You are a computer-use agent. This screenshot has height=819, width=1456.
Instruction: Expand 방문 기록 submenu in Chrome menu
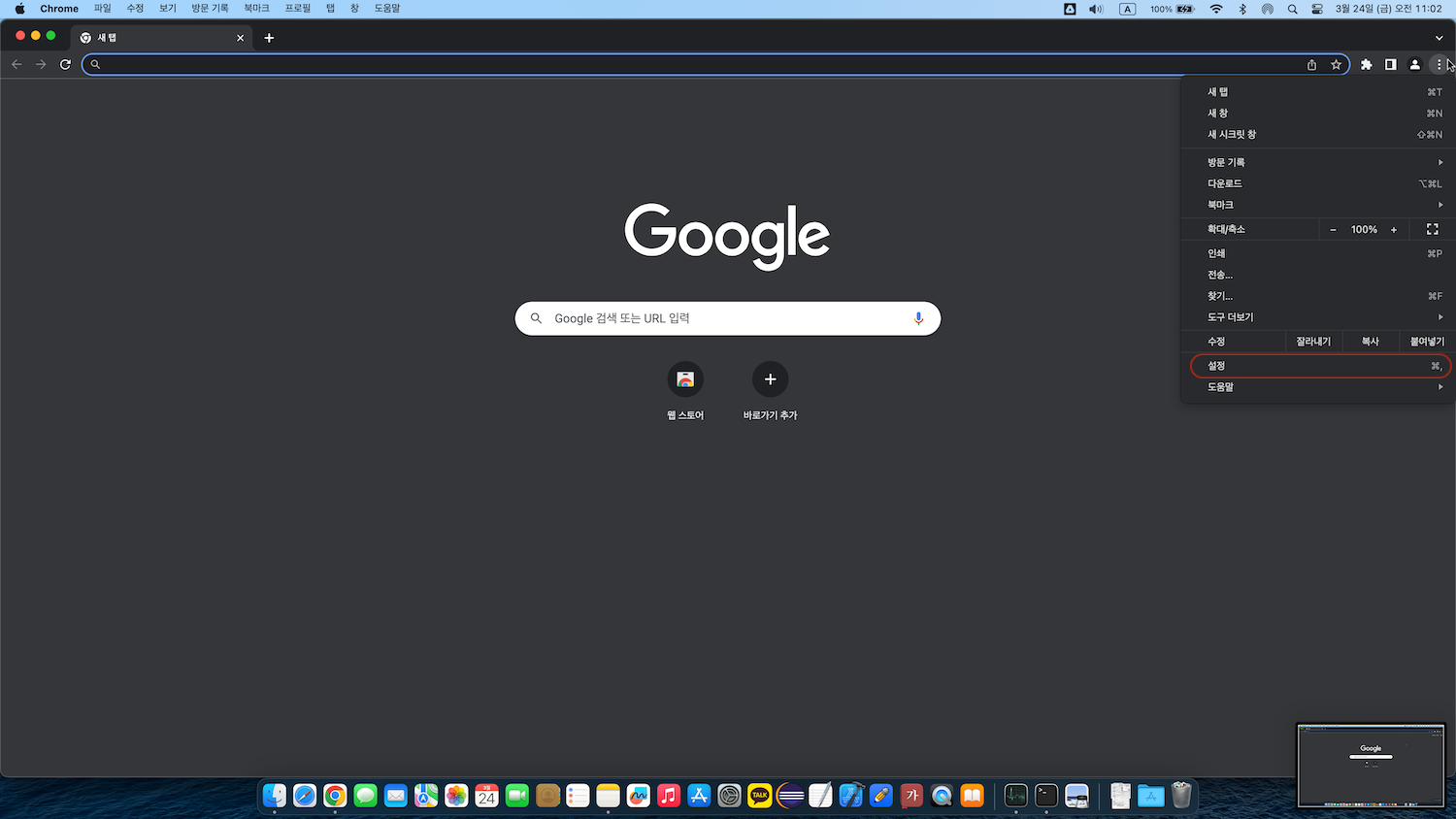(x=1318, y=162)
